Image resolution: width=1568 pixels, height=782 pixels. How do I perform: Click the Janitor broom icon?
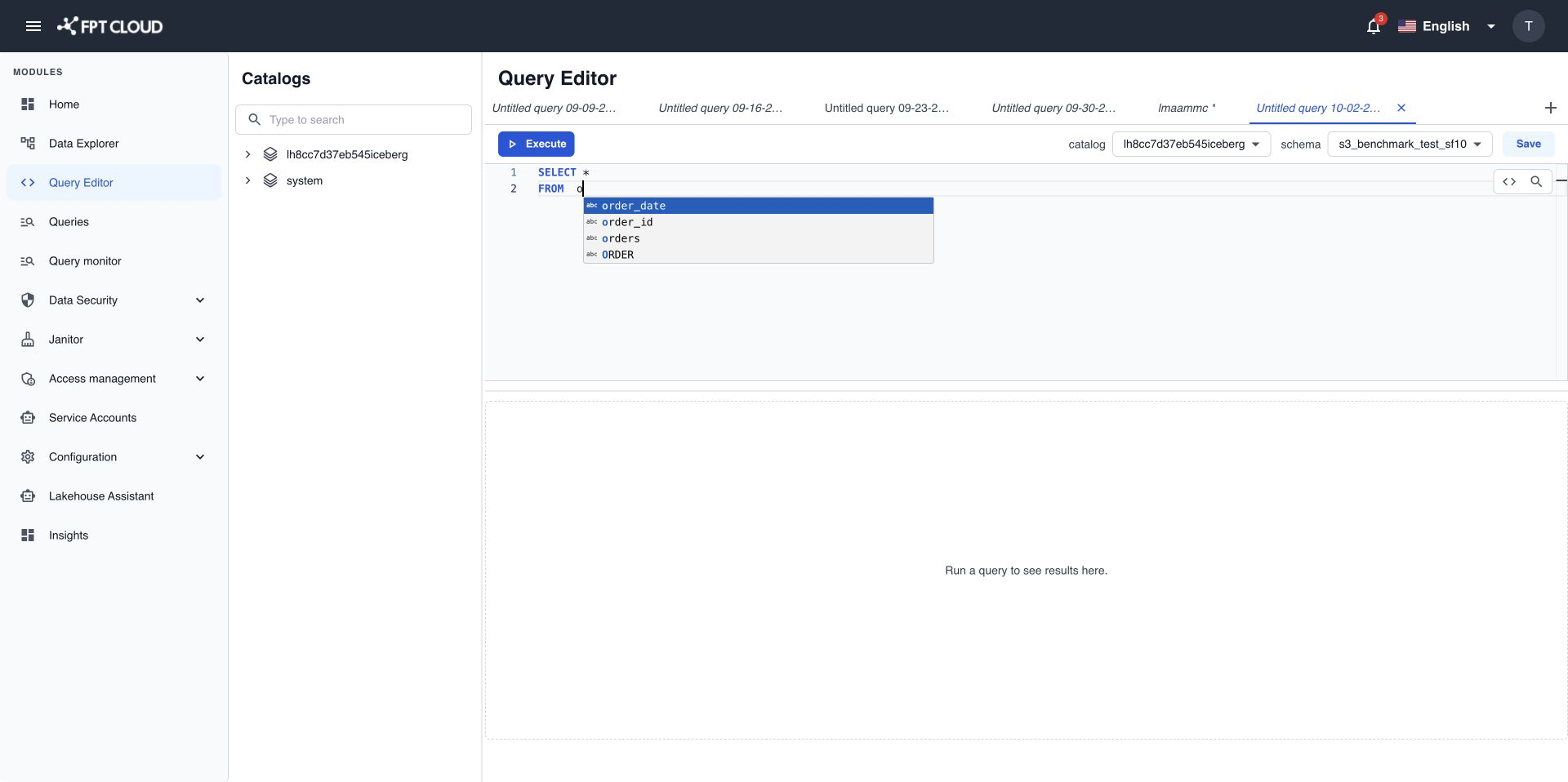[x=28, y=340]
